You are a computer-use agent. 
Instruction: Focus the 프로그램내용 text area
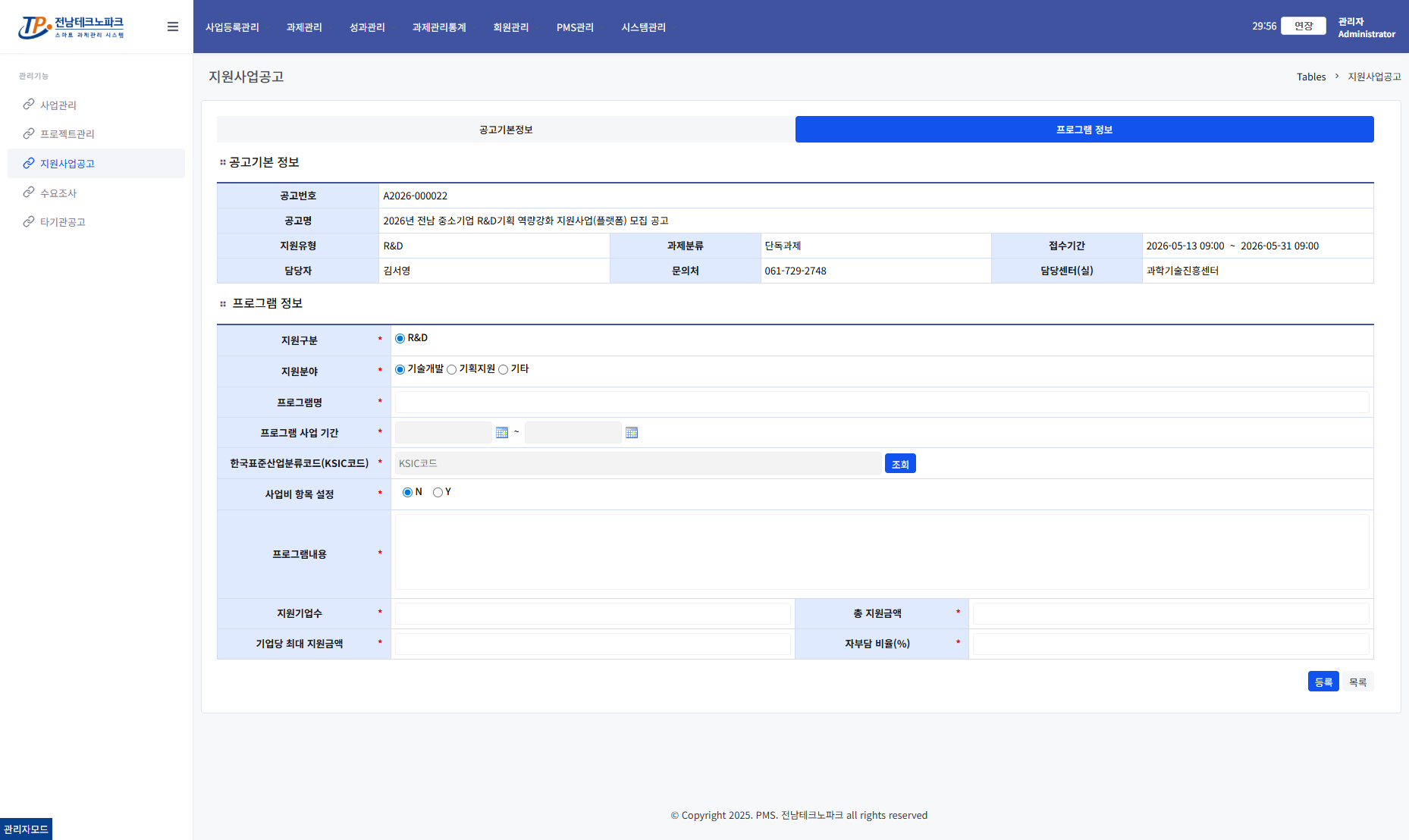click(x=882, y=552)
